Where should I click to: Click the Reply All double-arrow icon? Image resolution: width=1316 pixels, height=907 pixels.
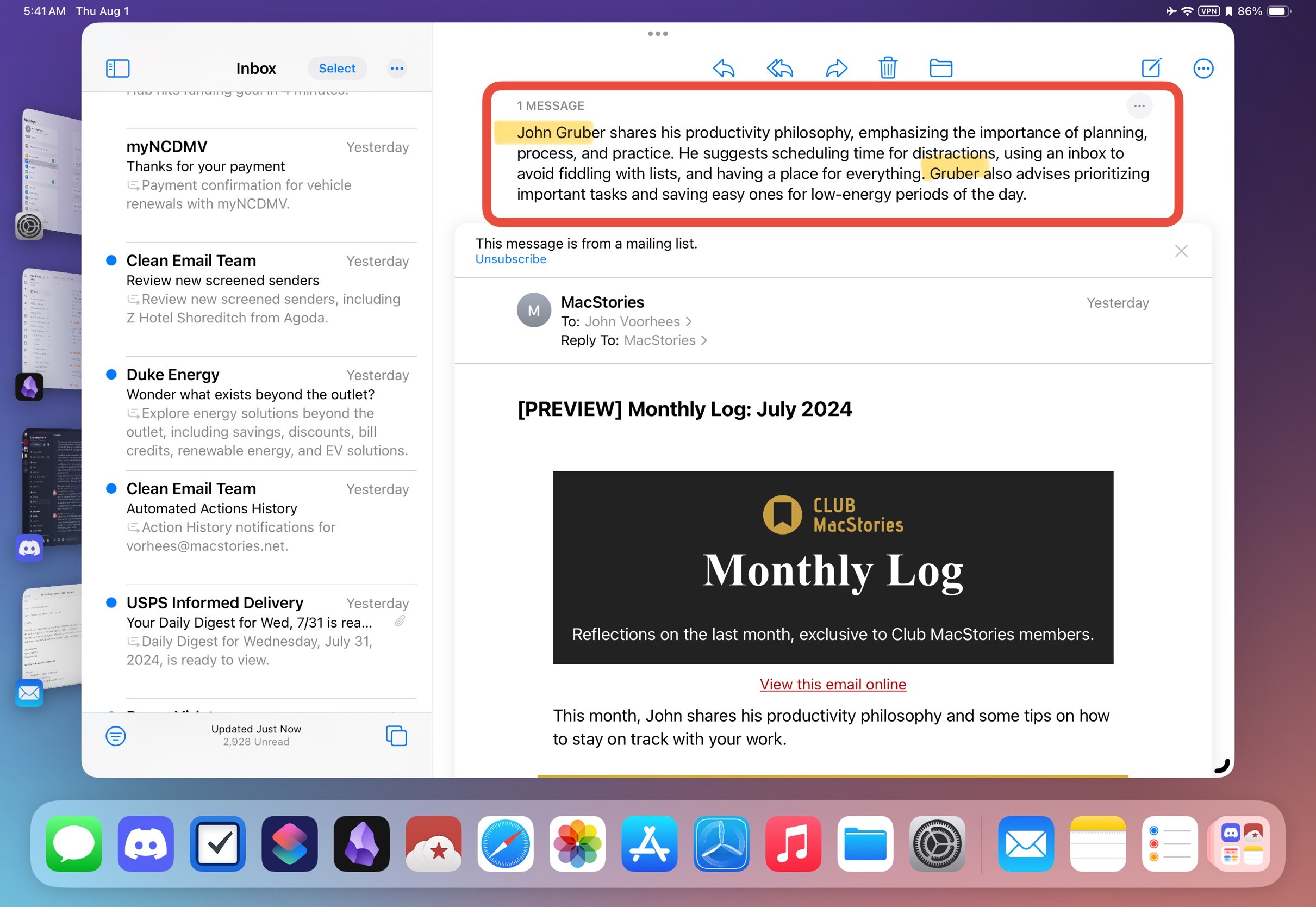780,68
